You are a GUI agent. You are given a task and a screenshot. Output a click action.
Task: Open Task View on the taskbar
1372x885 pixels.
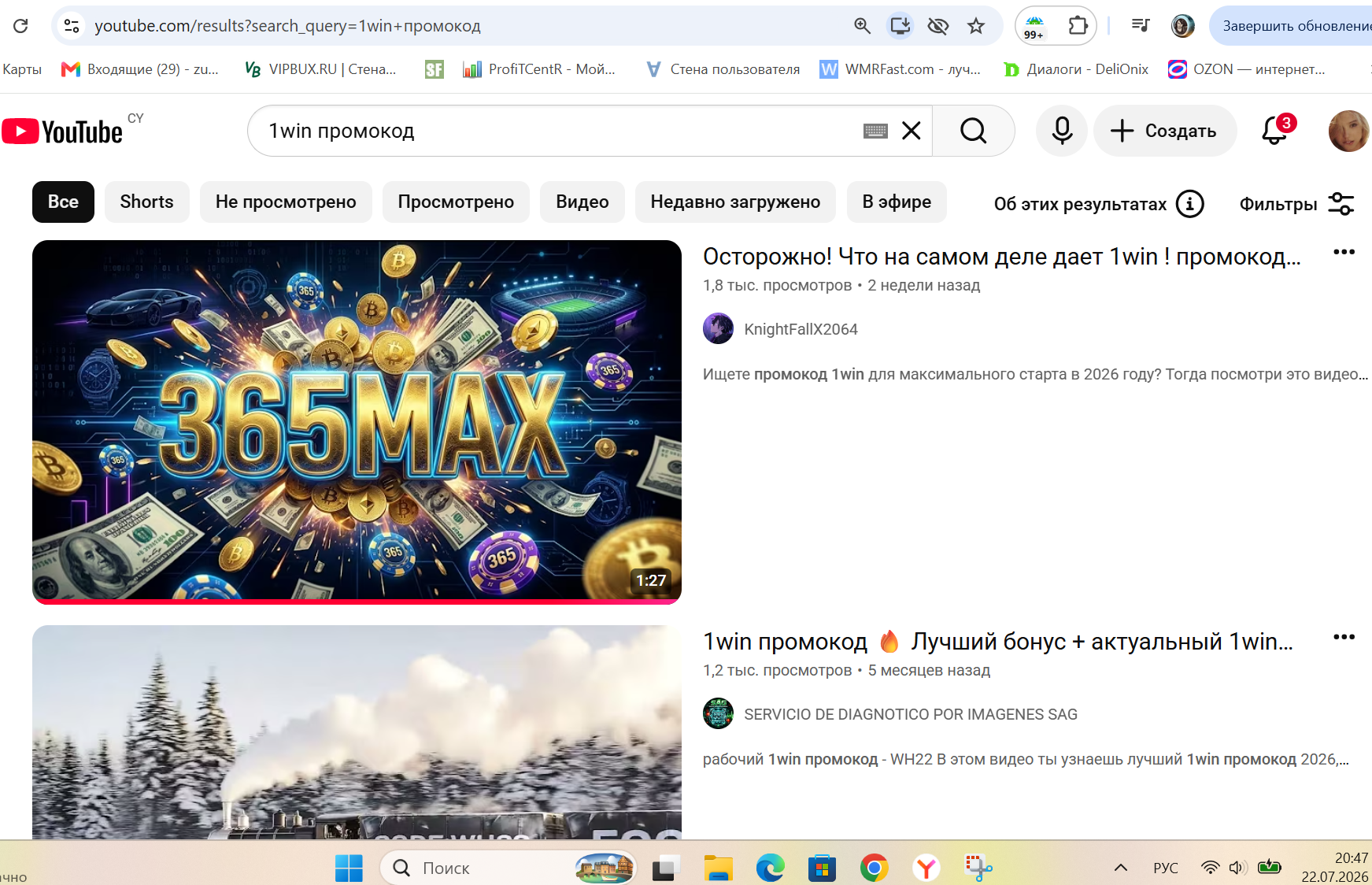click(x=666, y=868)
